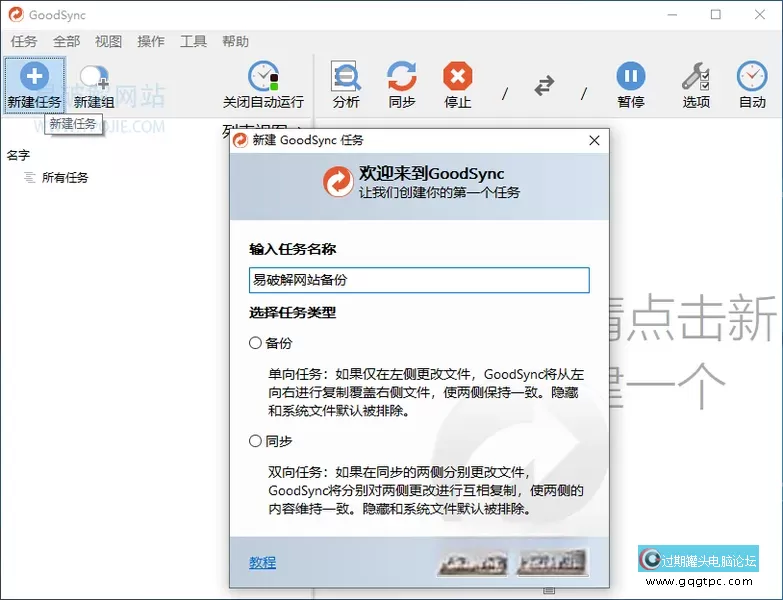Start Sync (同步) with the toolbar icon
The image size is (783, 600).
tap(401, 76)
